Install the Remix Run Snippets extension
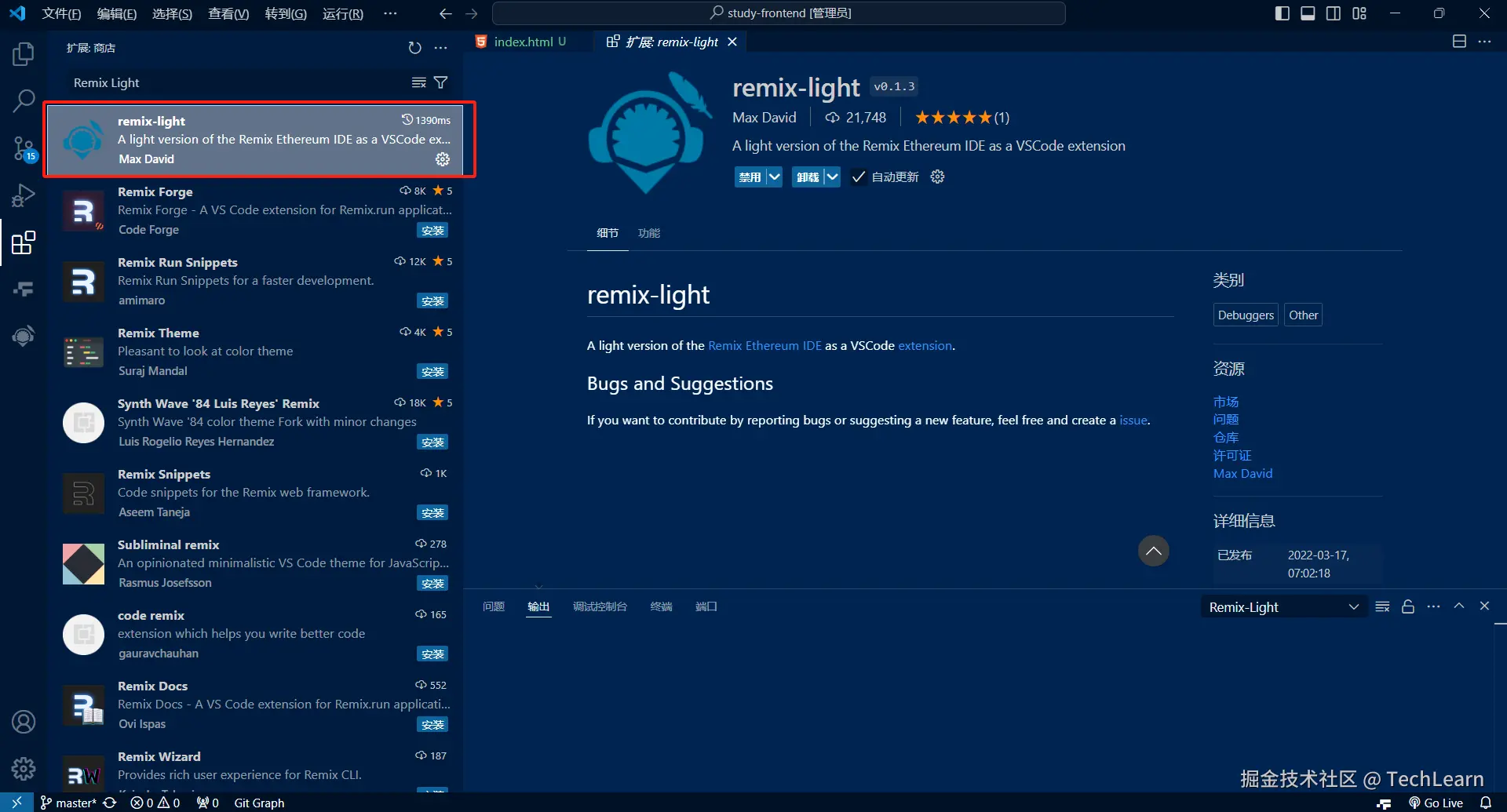The image size is (1507, 812). click(x=432, y=301)
